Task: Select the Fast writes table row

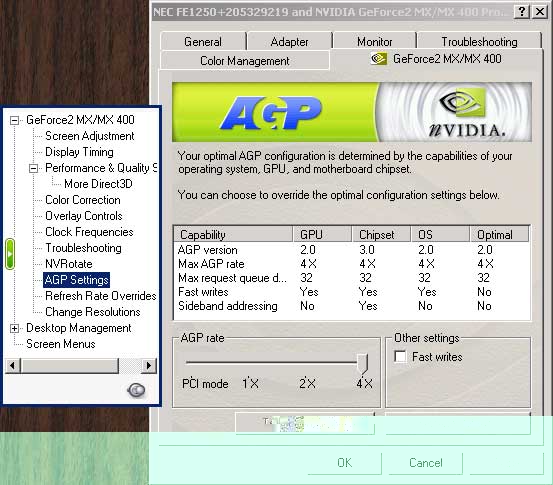Action: pyautogui.click(x=352, y=292)
